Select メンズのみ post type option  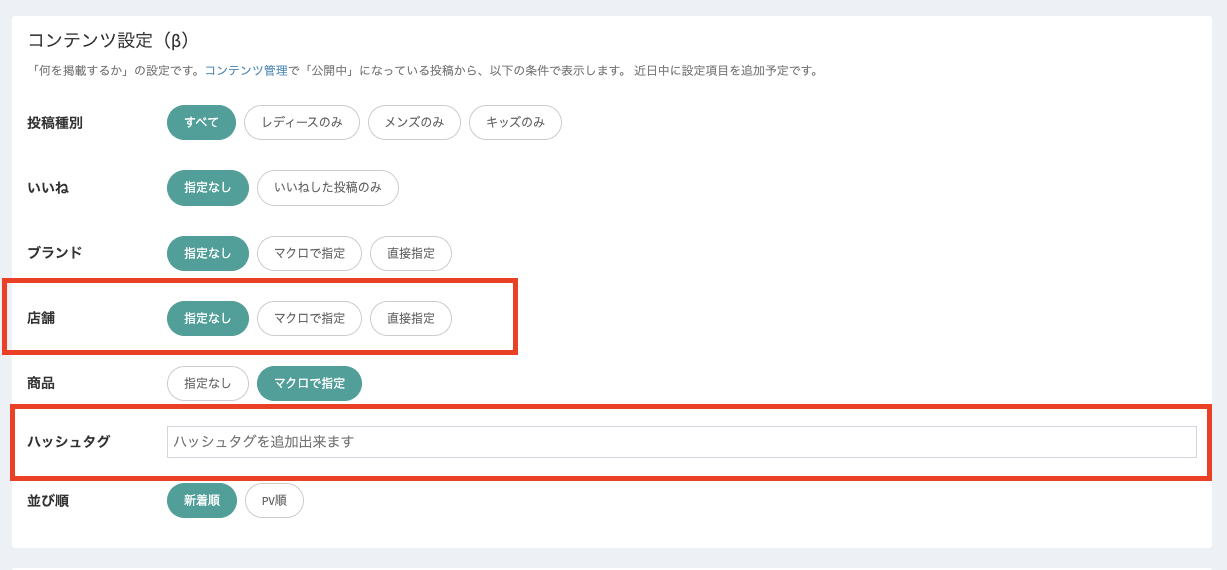coord(414,122)
